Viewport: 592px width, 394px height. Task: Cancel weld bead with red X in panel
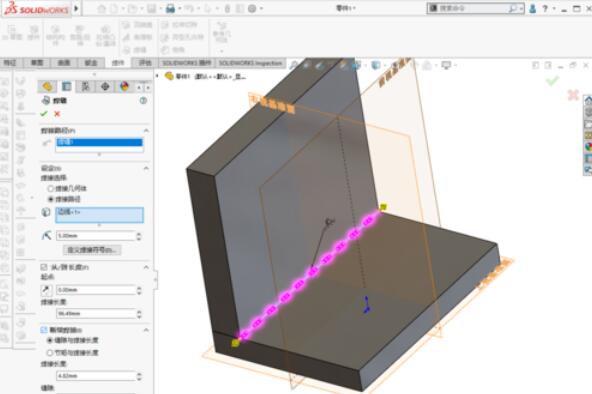click(x=57, y=114)
